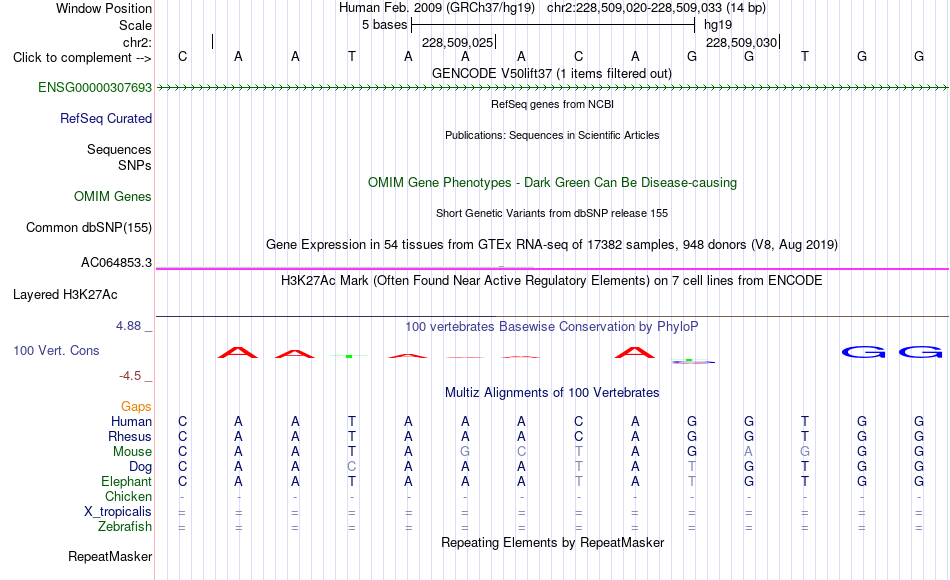
Task: Click the lone C between A bases in top sequence
Action: coord(579,56)
